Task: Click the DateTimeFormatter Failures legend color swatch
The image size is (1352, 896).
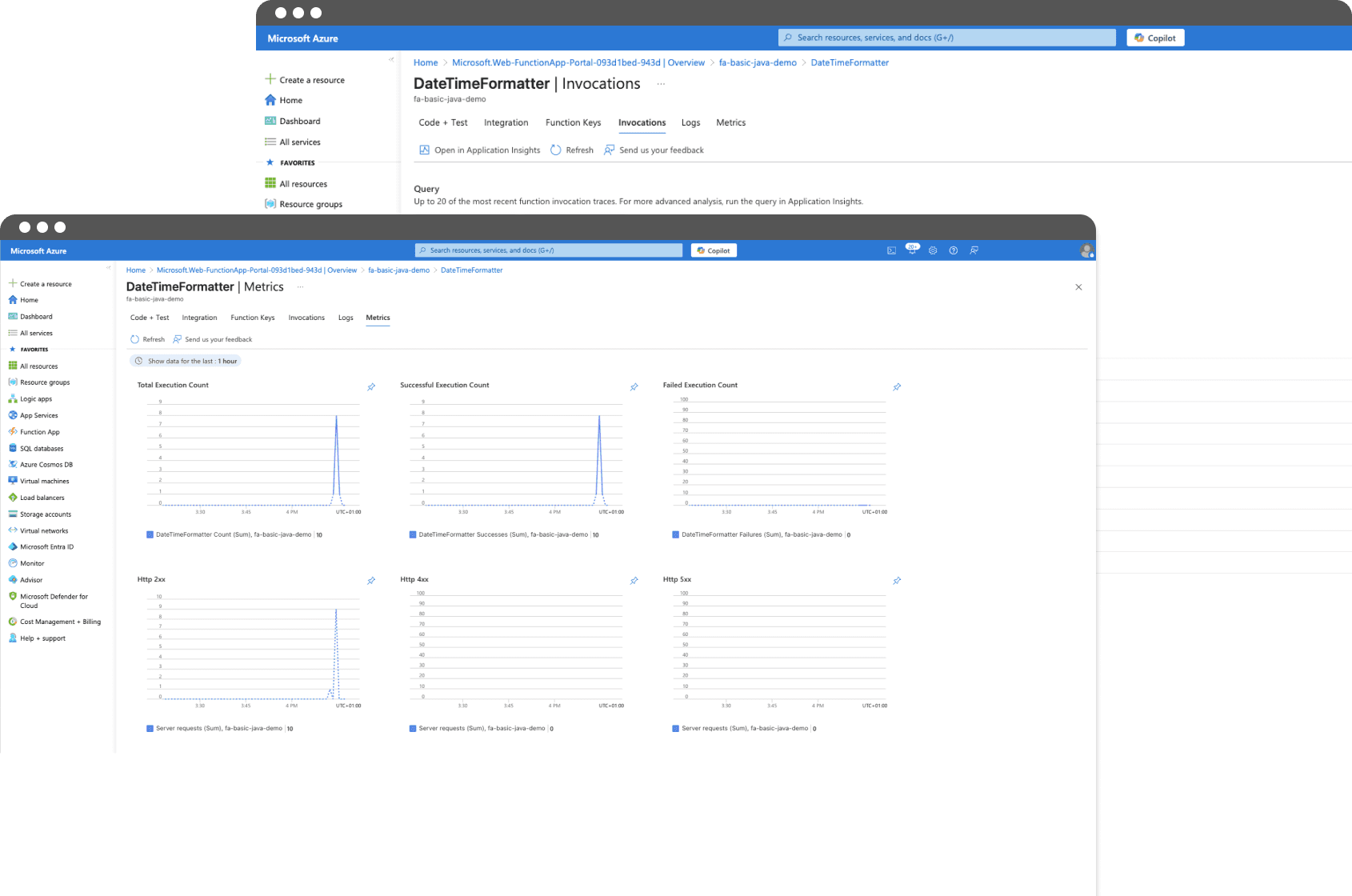Action: 675,534
